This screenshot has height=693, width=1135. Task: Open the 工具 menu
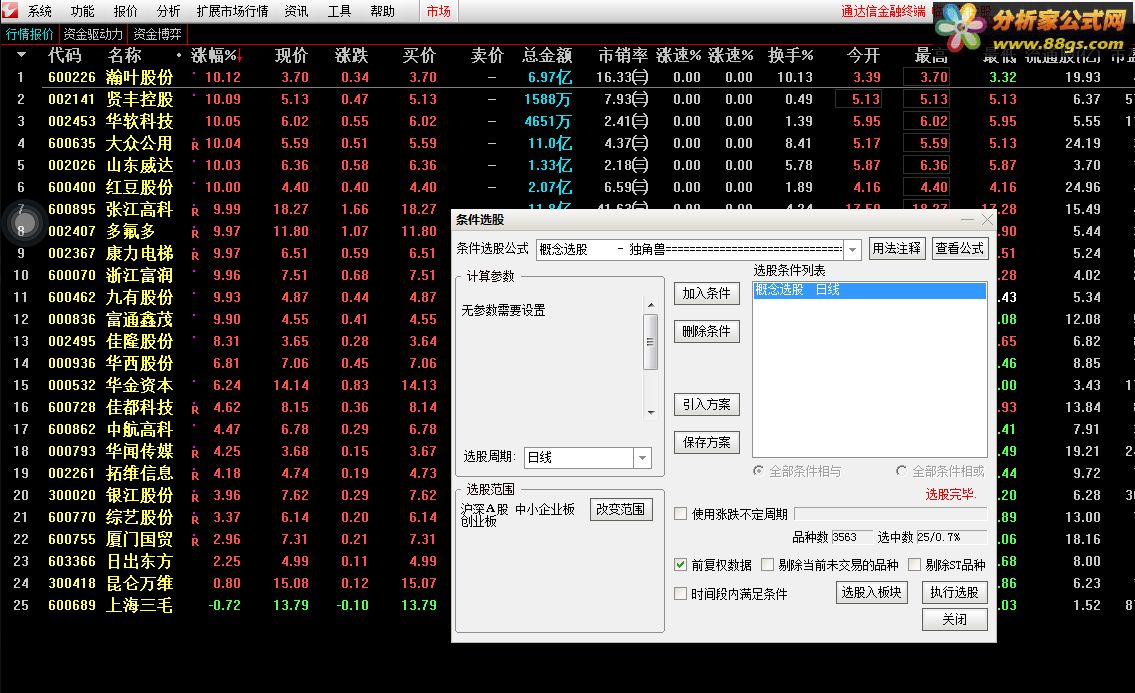coord(339,12)
